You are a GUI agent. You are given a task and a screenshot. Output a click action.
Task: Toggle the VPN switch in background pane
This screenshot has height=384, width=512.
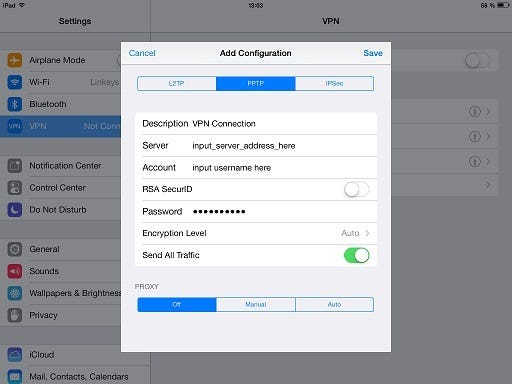(x=477, y=61)
